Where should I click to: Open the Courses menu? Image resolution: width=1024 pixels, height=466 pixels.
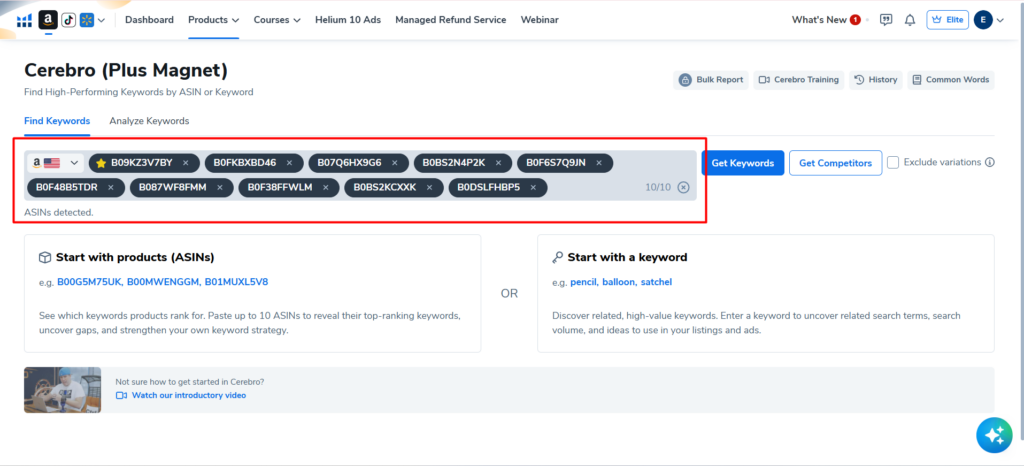[277, 20]
